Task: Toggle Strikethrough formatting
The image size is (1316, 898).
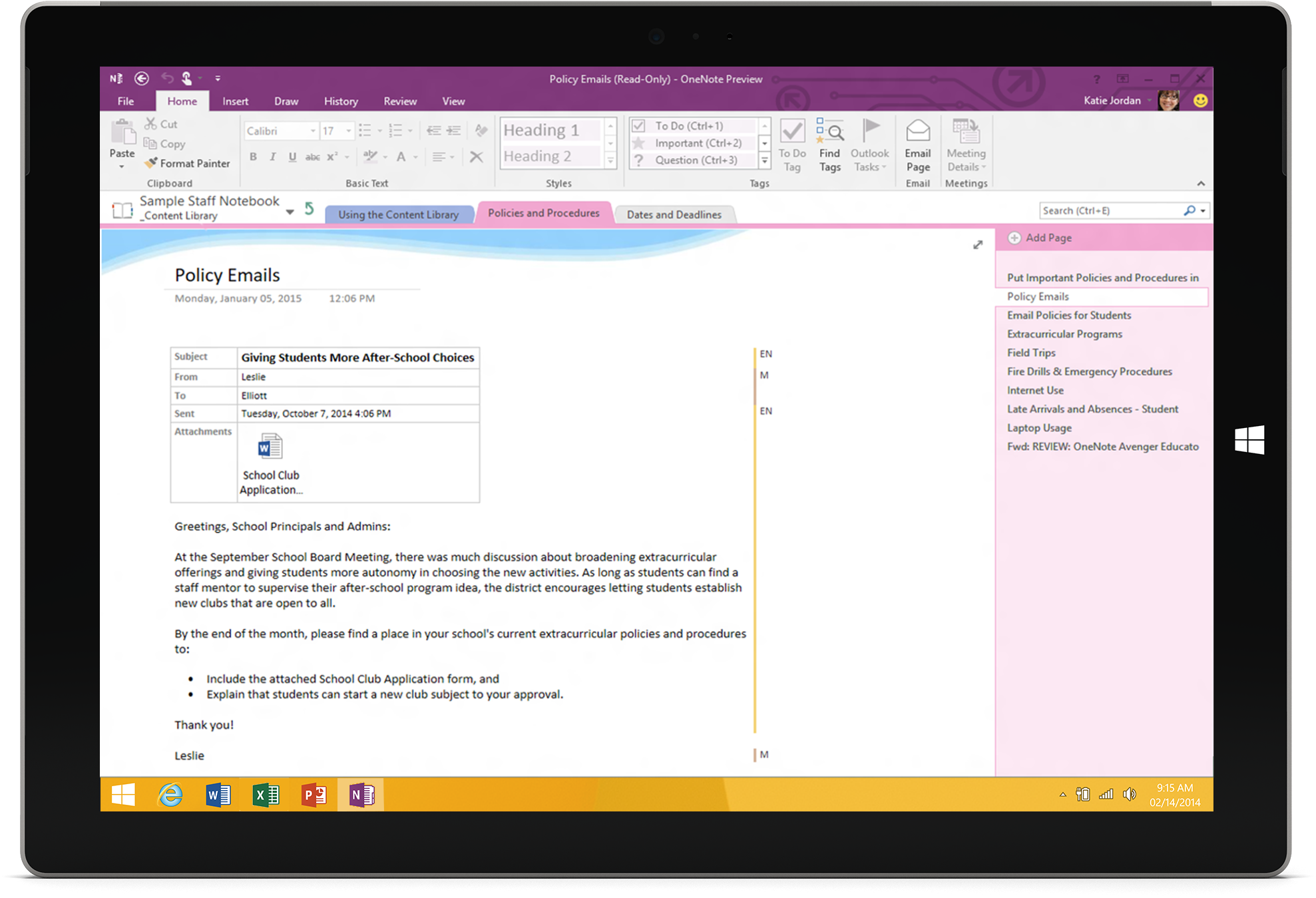Action: 312,157
